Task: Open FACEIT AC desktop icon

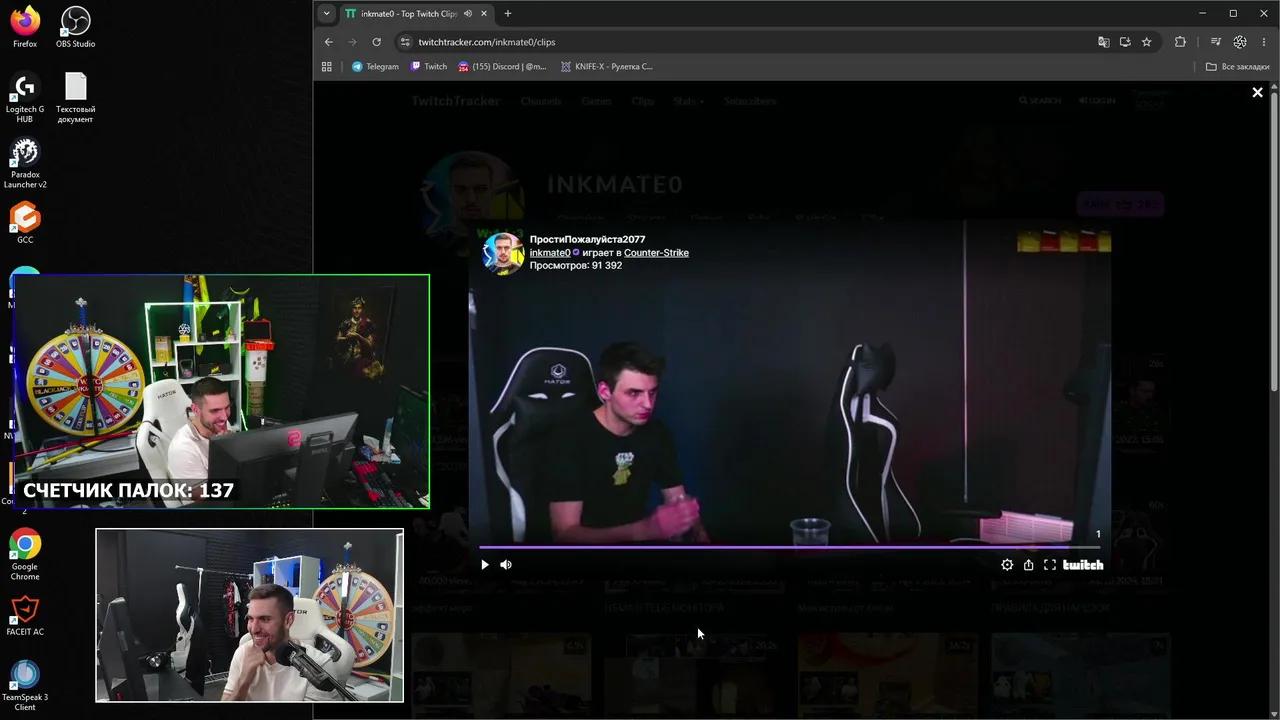Action: coord(25,616)
